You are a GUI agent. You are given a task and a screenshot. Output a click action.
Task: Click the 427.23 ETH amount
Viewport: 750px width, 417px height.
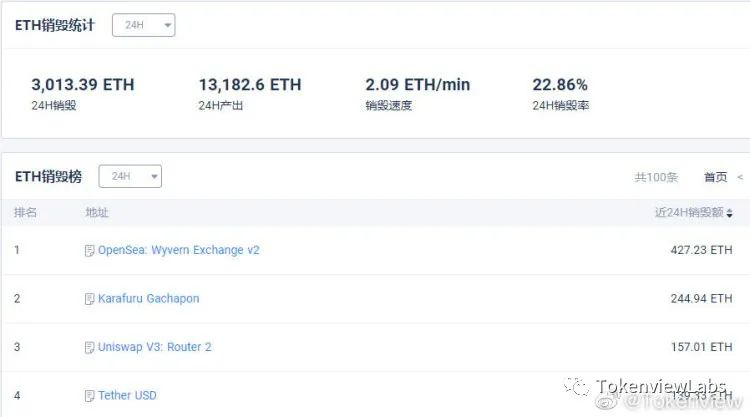coord(701,250)
